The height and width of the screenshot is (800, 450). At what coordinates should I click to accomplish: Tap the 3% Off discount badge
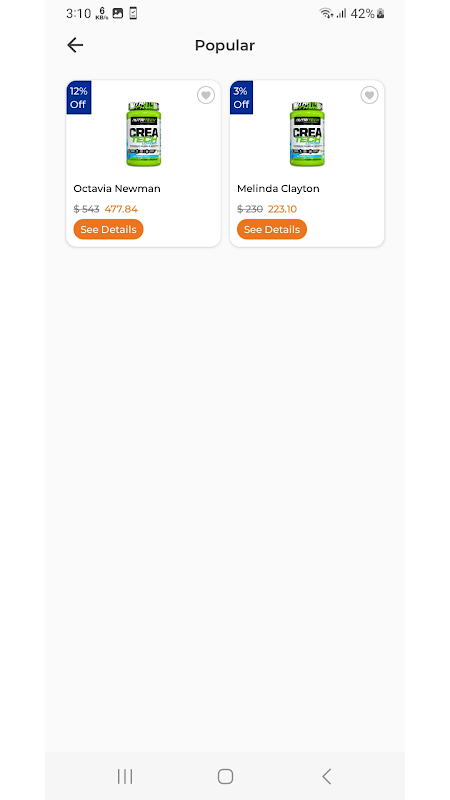[241, 97]
